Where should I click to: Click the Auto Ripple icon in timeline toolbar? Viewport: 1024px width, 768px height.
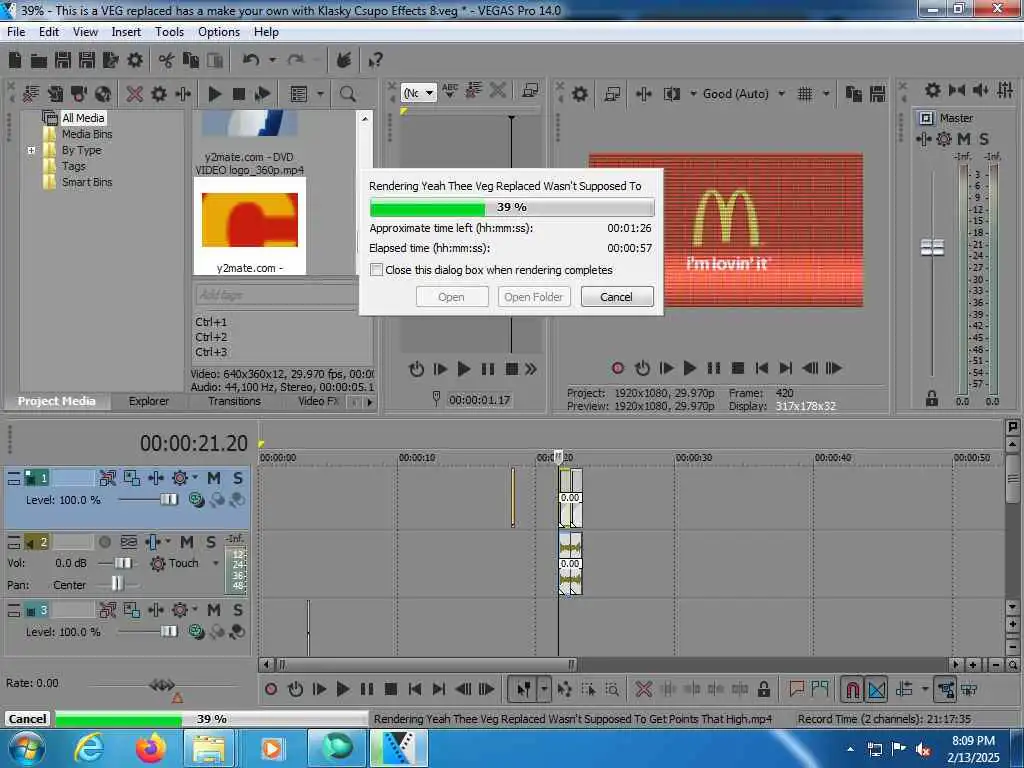click(904, 689)
